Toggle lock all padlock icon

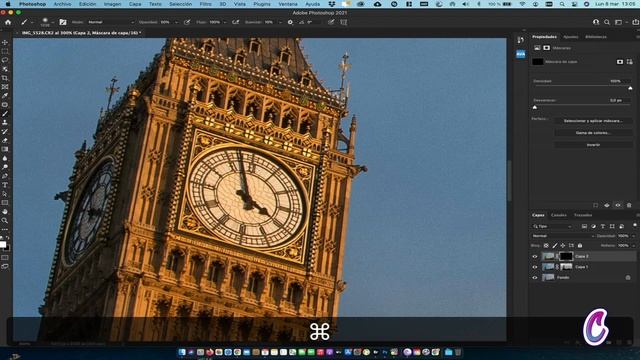pos(580,246)
